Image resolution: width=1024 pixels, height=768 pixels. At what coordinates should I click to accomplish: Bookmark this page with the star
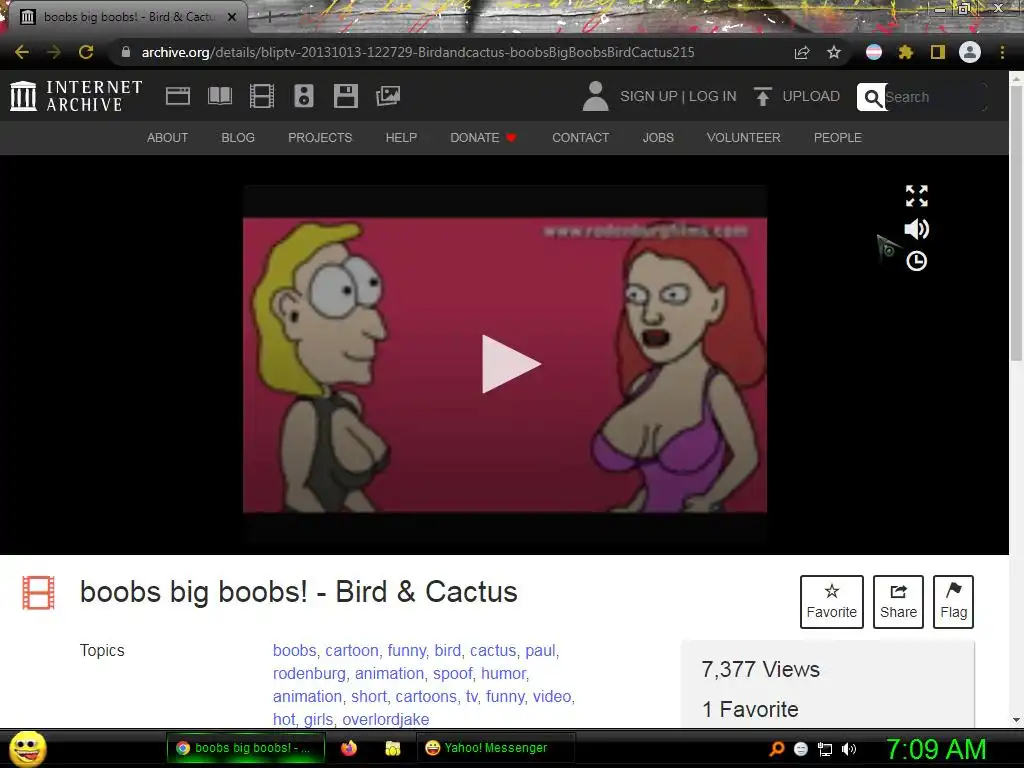pos(834,52)
